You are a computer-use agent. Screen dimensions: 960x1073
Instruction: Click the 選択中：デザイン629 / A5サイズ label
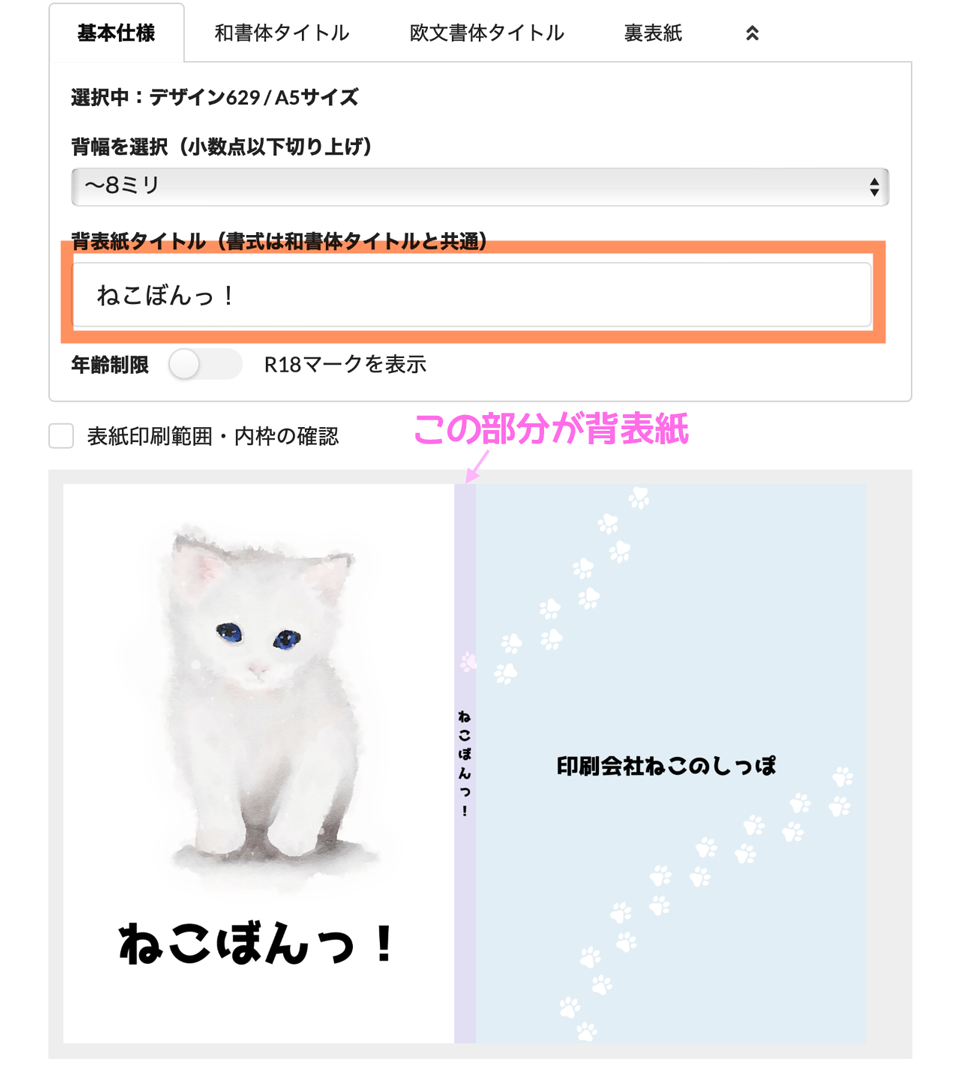pos(214,97)
